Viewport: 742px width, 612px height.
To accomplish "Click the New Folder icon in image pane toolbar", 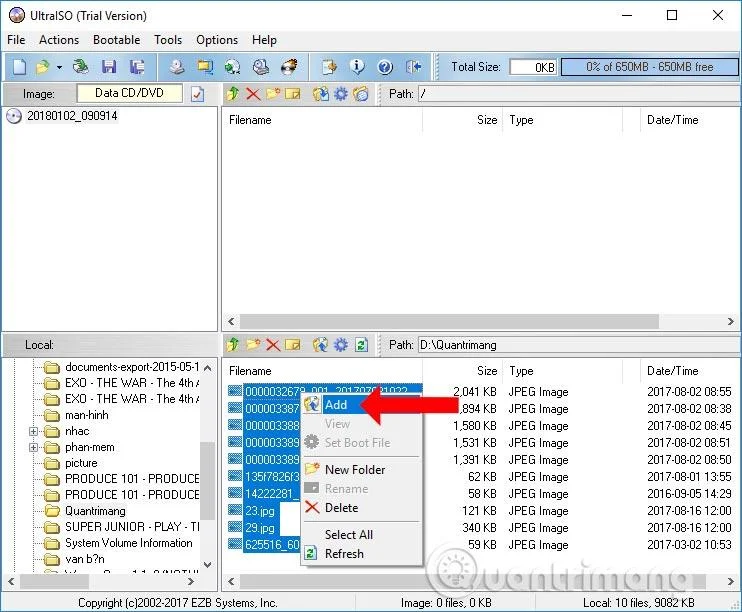I will [x=273, y=94].
